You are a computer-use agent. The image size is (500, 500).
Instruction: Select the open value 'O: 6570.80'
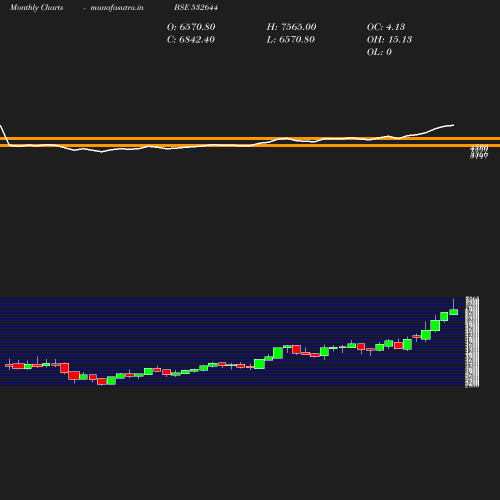[191, 27]
